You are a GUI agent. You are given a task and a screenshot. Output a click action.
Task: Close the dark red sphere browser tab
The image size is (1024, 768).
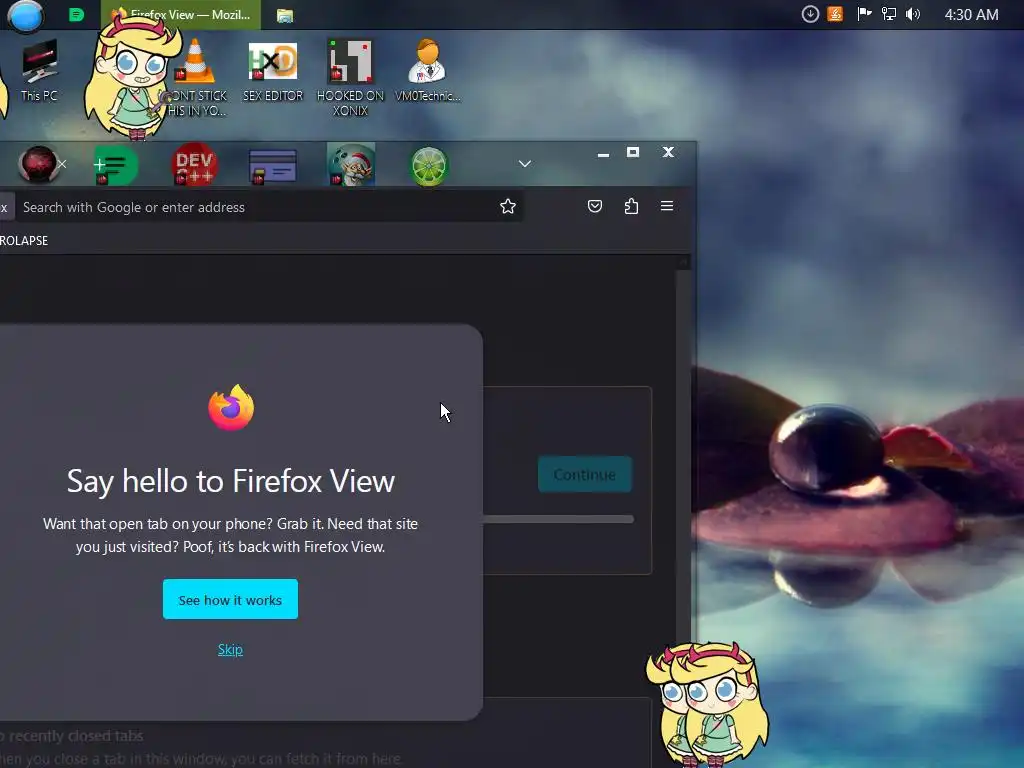[62, 164]
